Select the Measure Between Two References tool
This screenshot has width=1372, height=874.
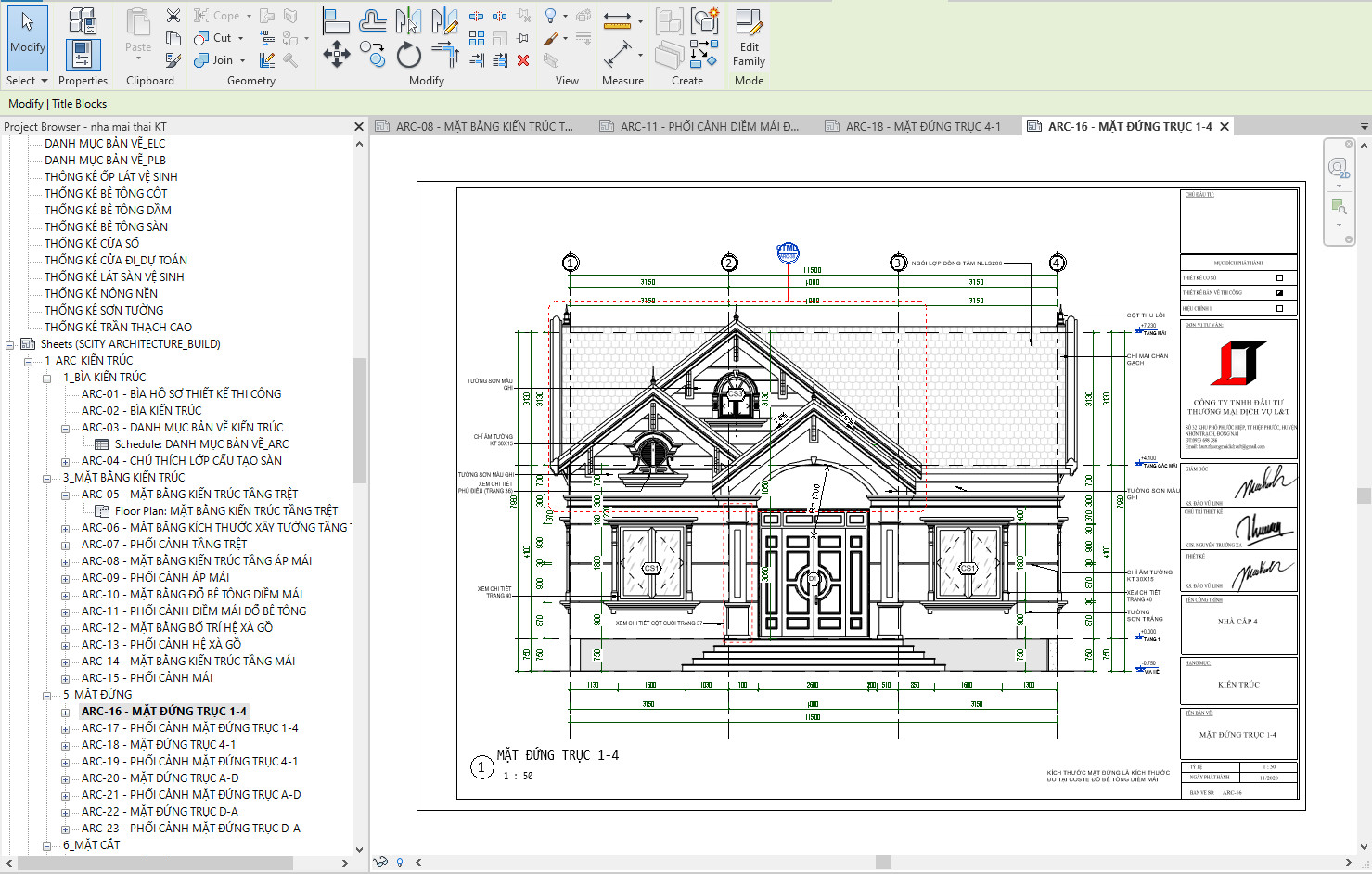click(616, 20)
